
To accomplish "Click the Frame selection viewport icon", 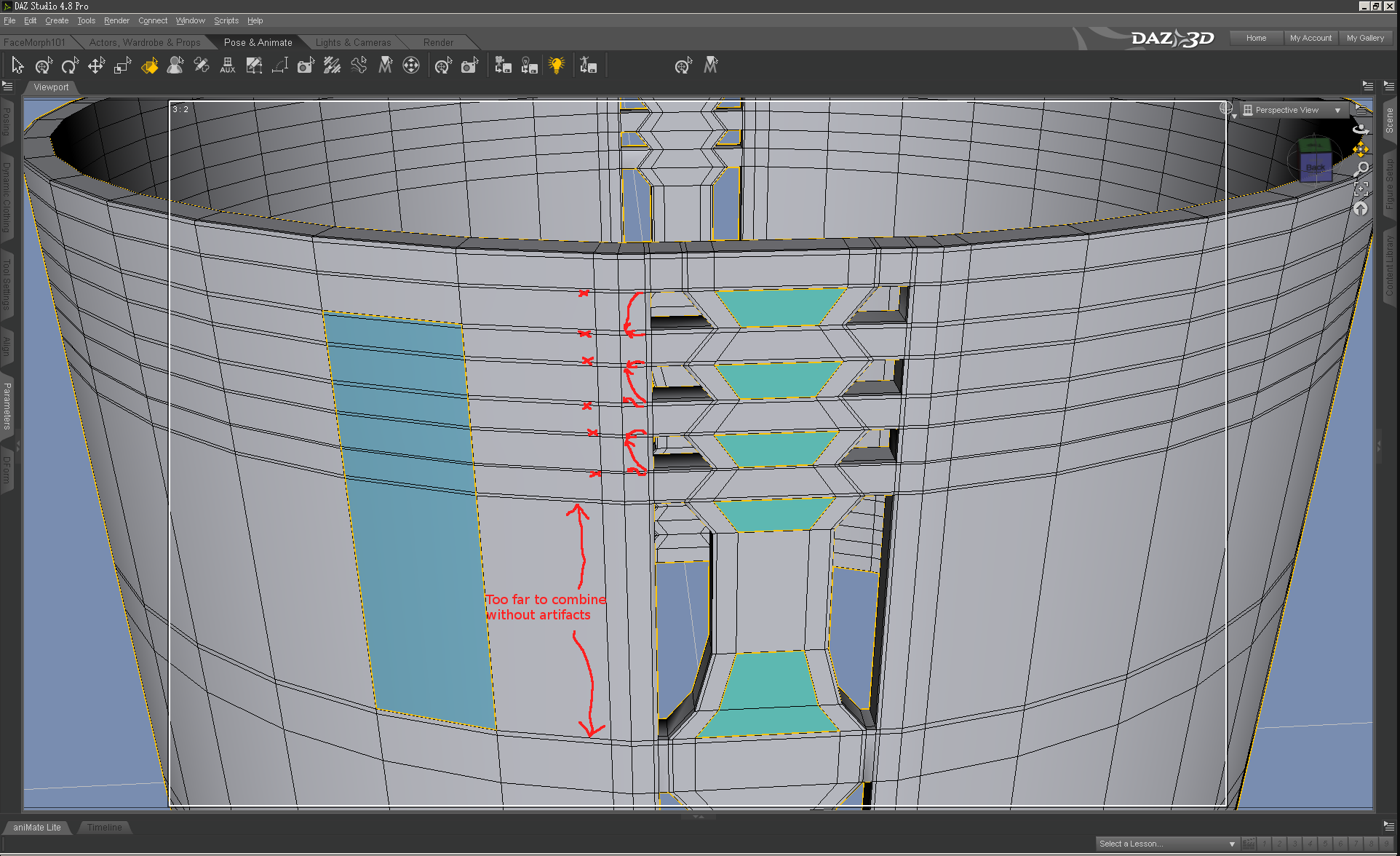I will tap(1361, 189).
